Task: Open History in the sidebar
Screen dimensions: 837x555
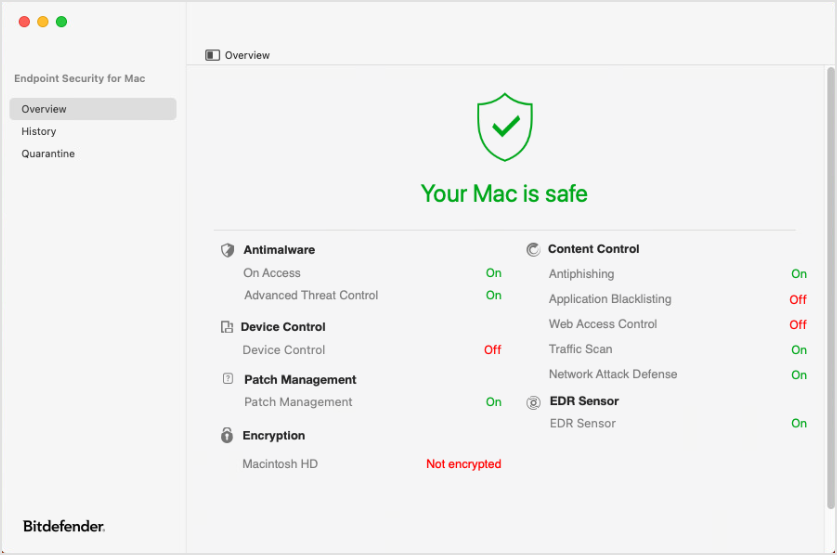Action: [39, 131]
